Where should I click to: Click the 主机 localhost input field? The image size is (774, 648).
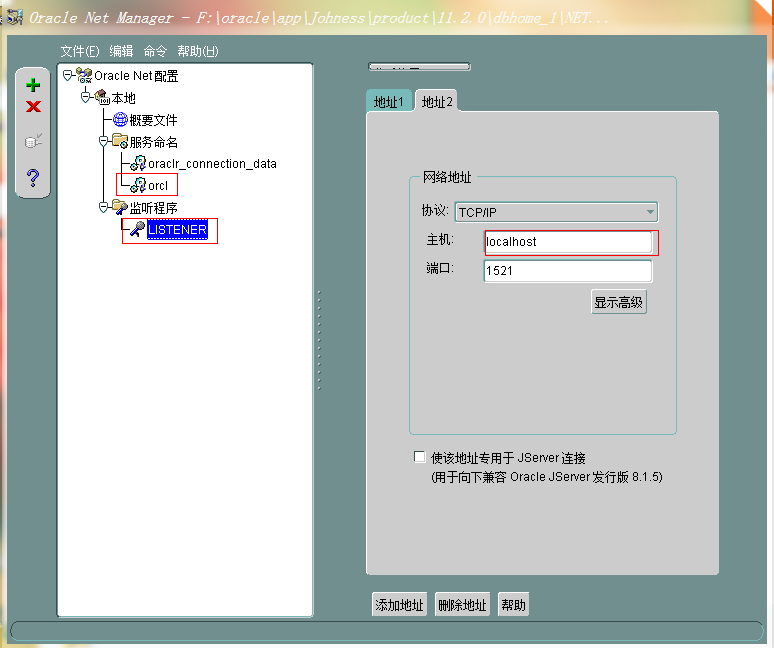(x=568, y=242)
